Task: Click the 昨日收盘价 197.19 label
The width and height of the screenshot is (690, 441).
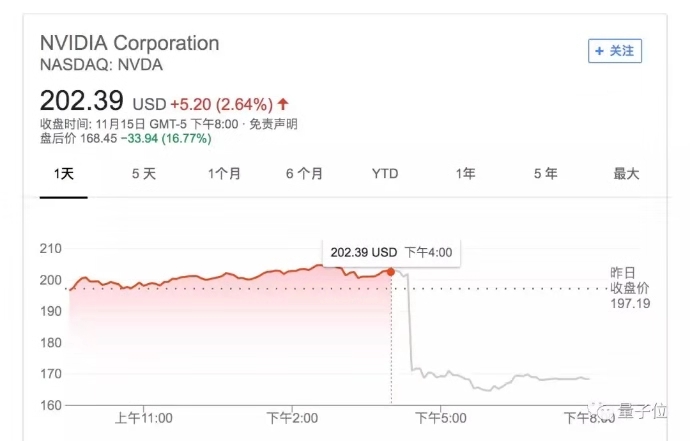Action: [630, 288]
